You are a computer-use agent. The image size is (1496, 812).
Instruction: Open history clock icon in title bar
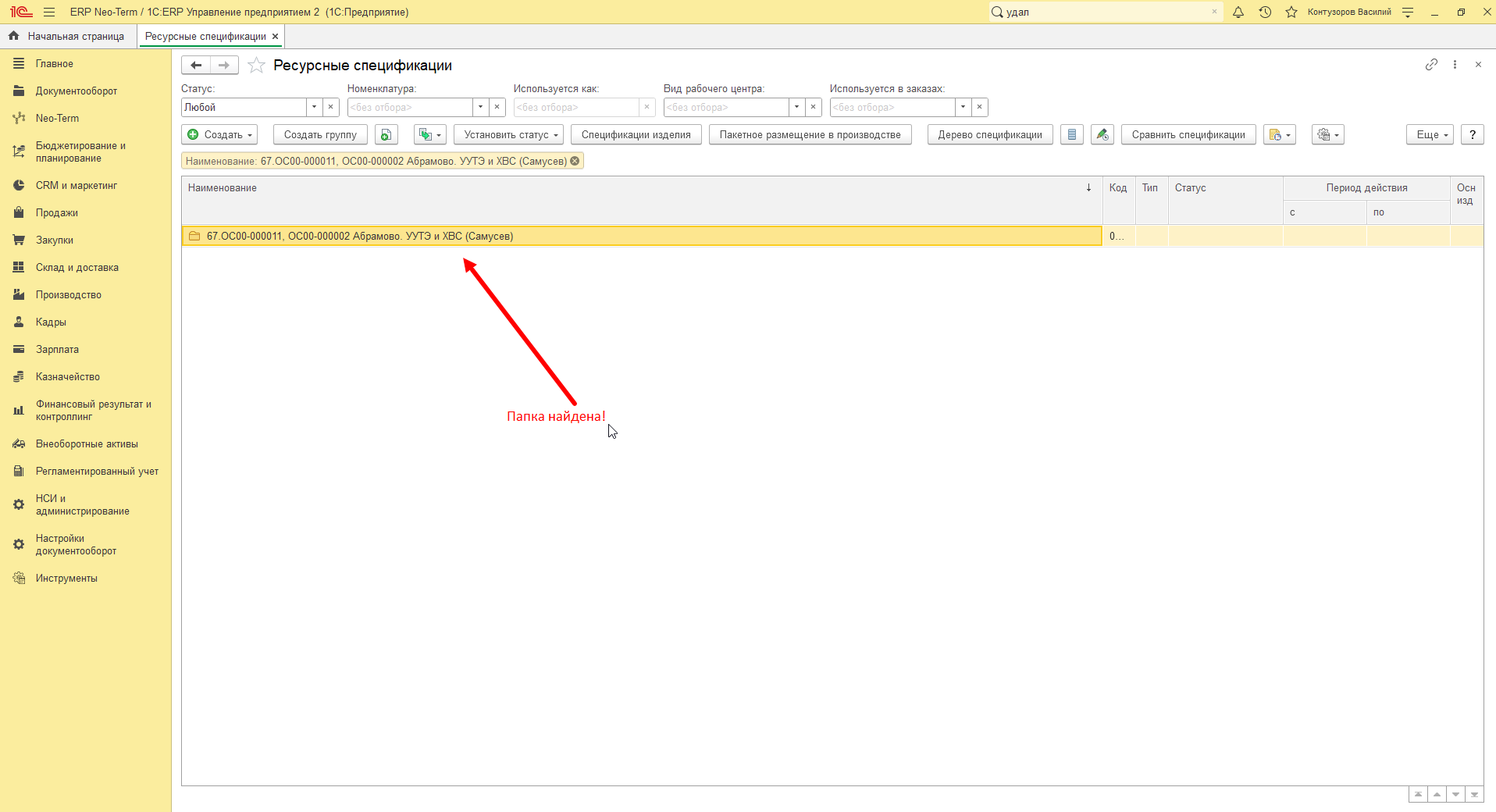(1265, 12)
